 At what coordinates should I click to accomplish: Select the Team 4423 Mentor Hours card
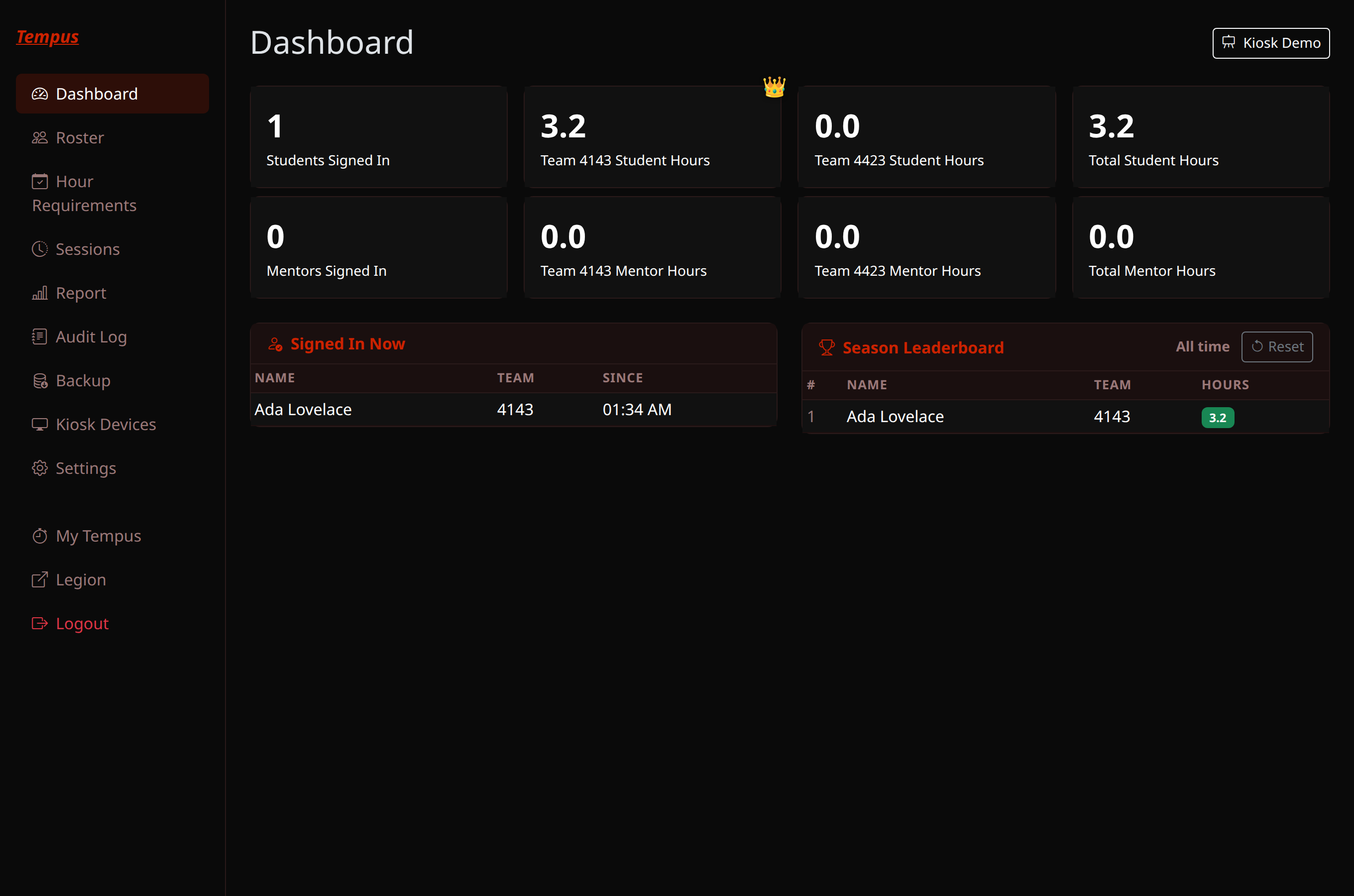(x=927, y=247)
